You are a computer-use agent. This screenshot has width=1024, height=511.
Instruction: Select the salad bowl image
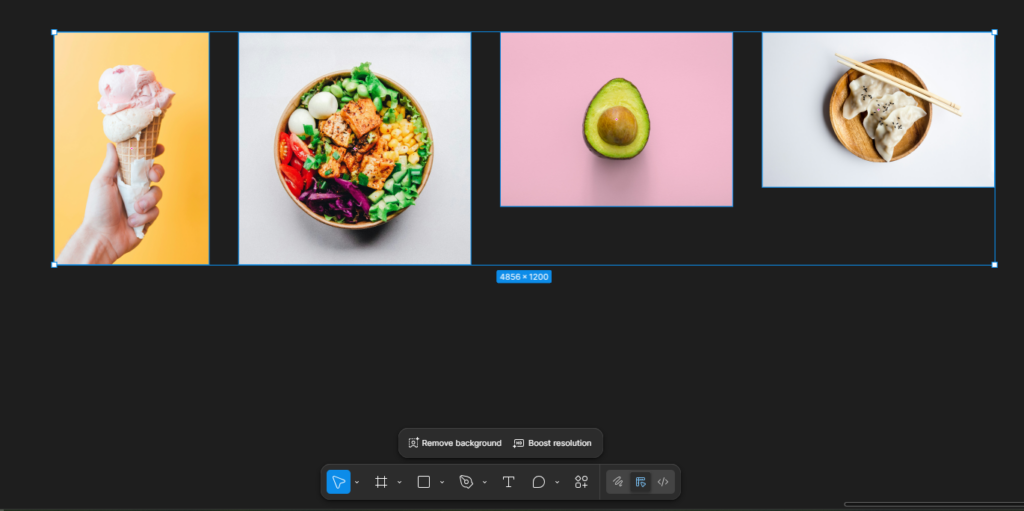355,148
